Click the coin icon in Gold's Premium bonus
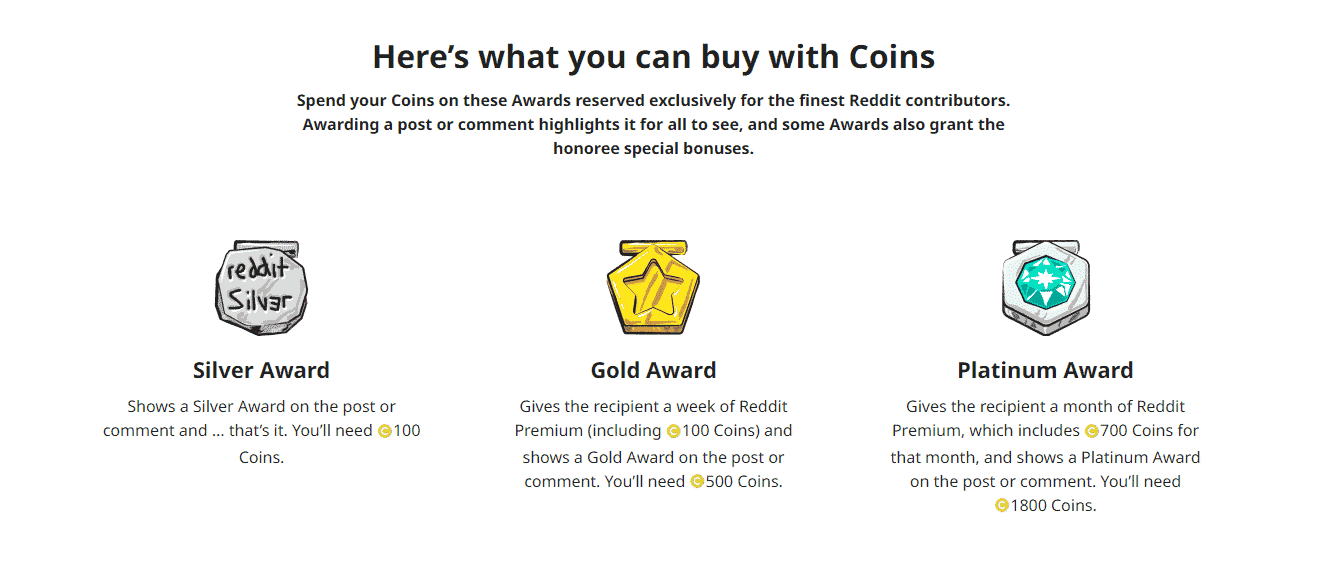 pos(673,432)
